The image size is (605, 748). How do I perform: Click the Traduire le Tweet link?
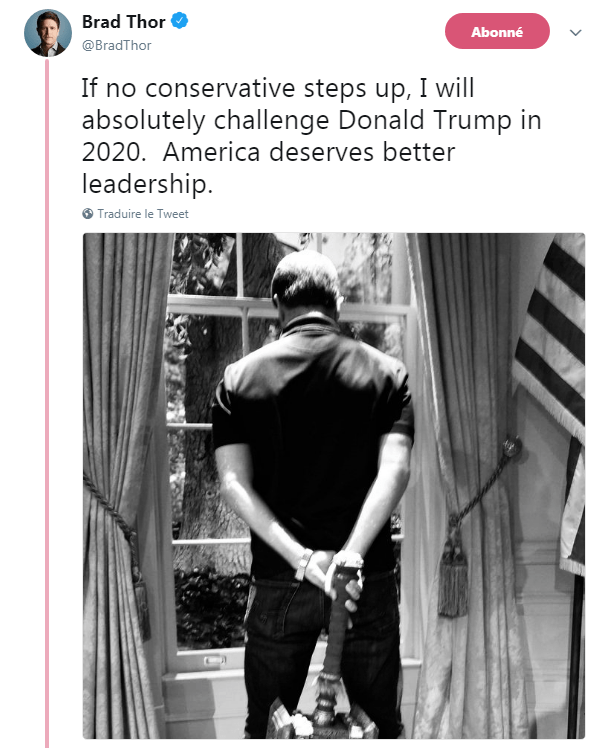[x=142, y=214]
